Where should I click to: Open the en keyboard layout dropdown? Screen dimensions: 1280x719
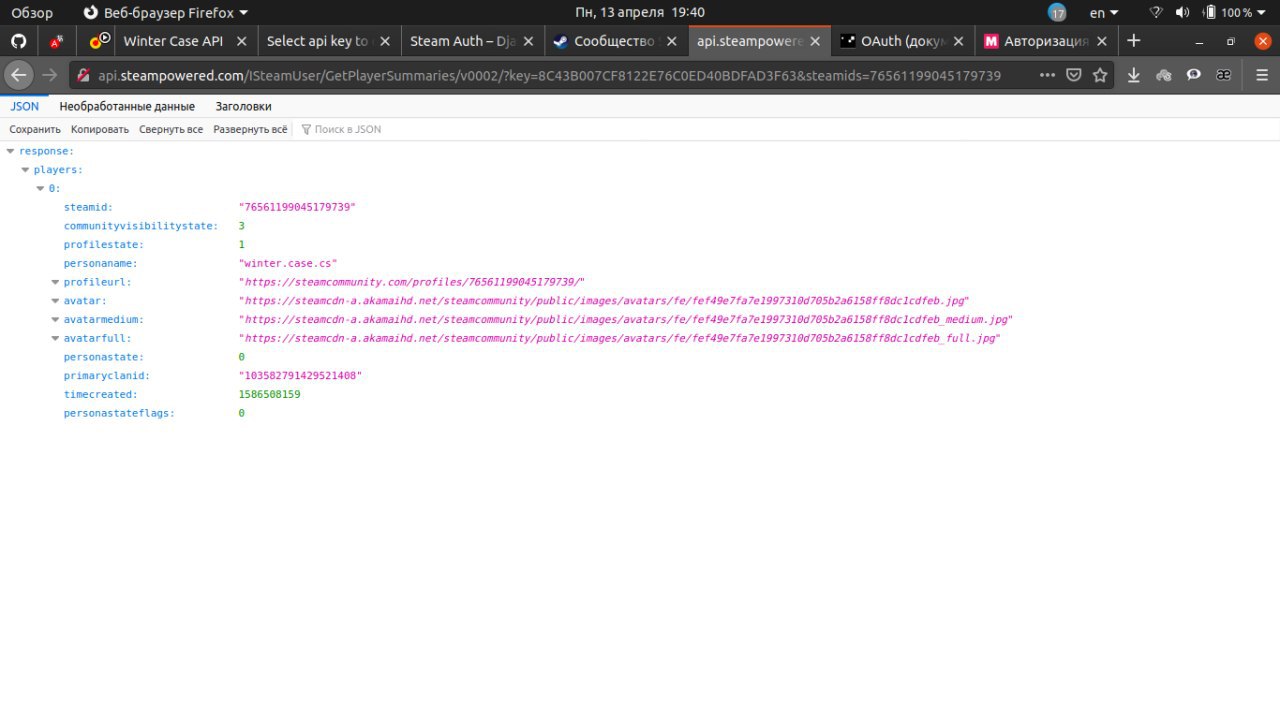(1103, 13)
